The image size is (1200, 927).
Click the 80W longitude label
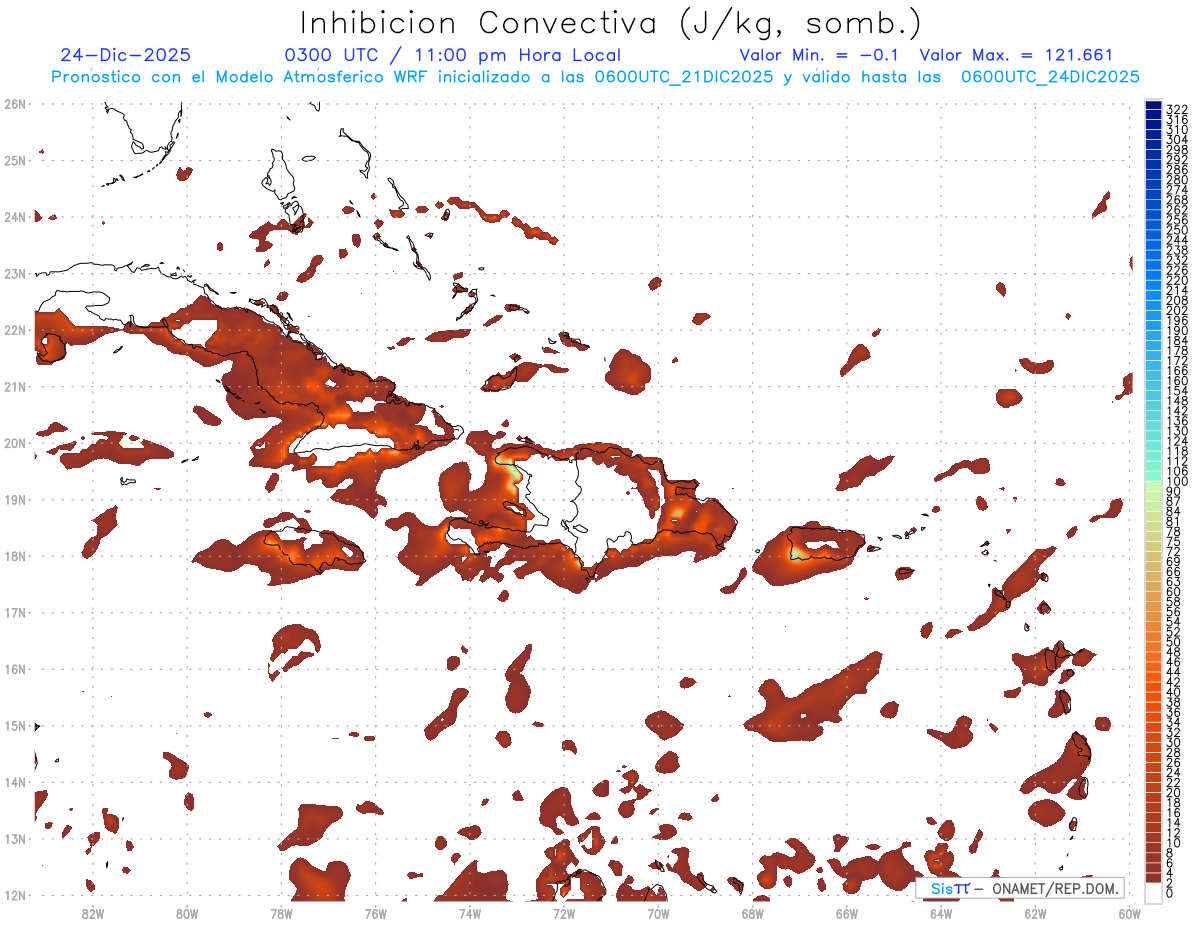pos(186,912)
